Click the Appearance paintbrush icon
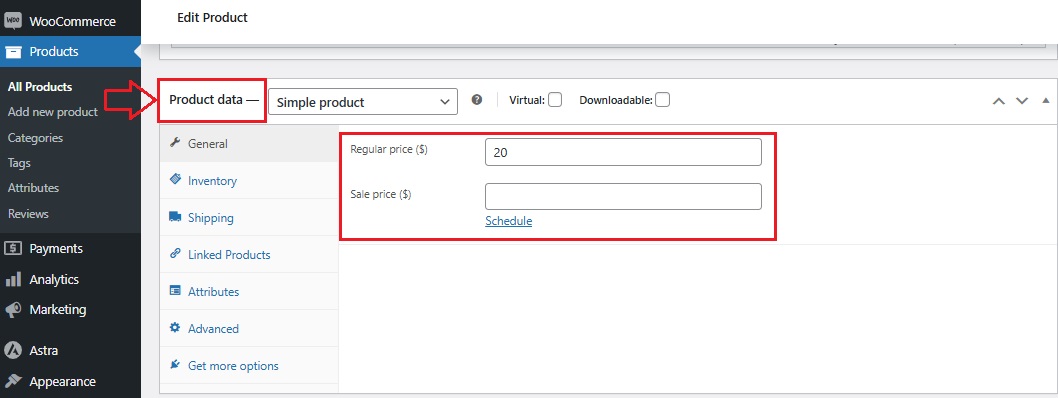Image resolution: width=1058 pixels, height=398 pixels. coord(13,381)
